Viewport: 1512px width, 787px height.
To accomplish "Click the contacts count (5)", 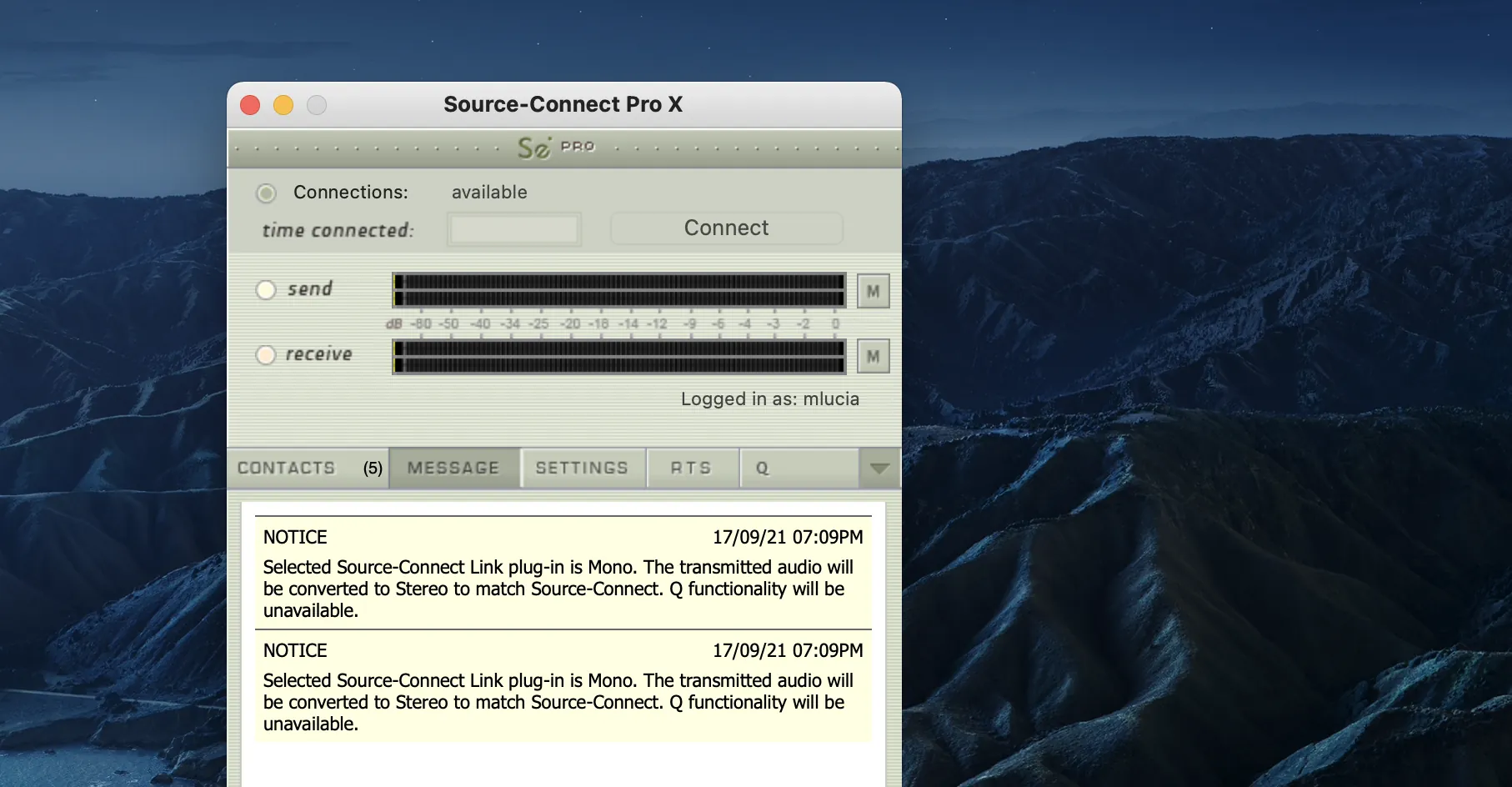I will (x=373, y=468).
